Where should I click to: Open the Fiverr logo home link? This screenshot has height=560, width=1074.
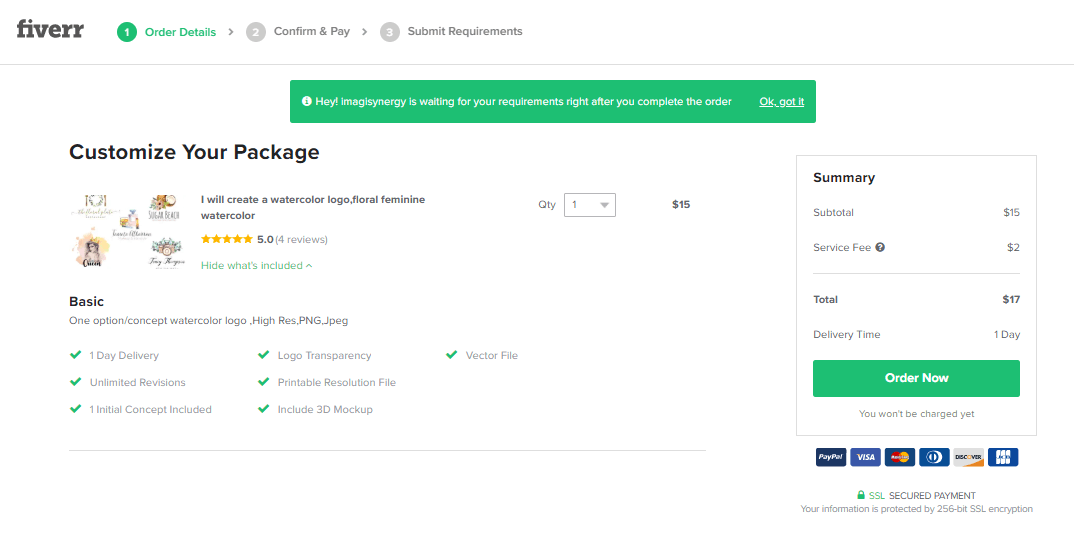point(50,29)
